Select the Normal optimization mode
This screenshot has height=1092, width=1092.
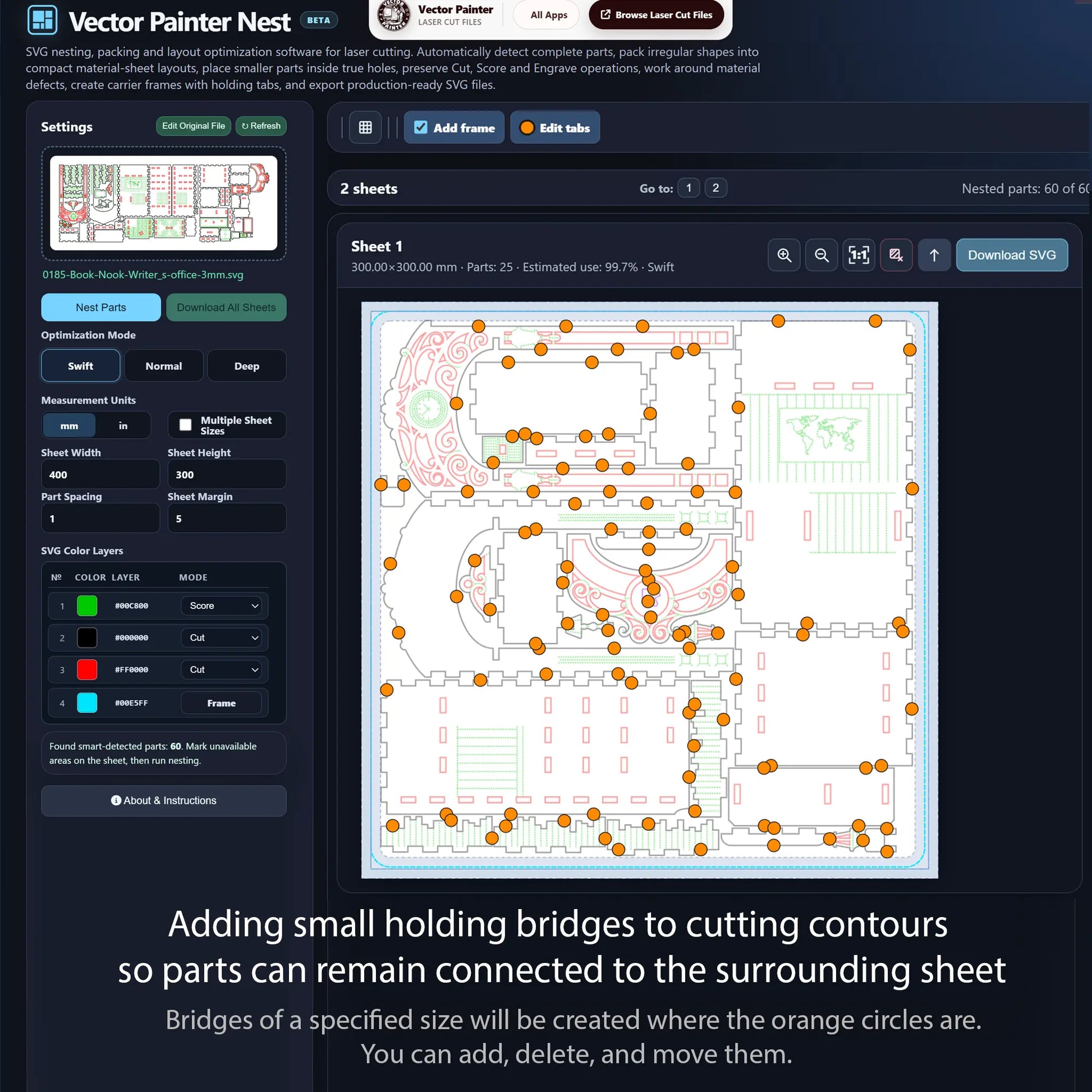tap(164, 366)
